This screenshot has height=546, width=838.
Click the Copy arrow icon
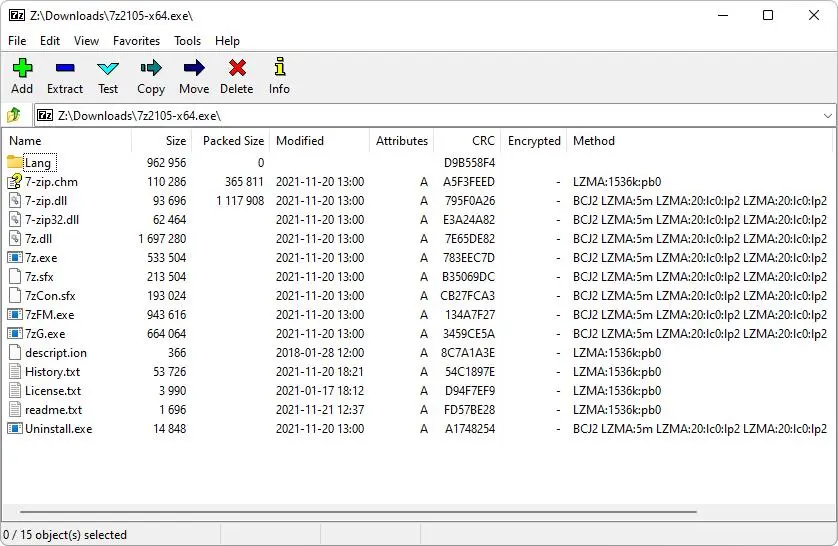(151, 68)
